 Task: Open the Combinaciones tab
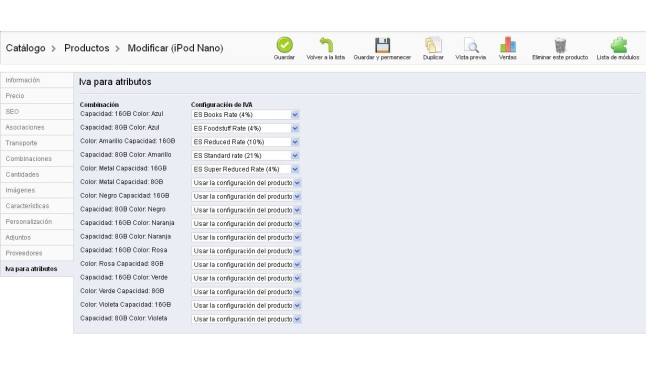37,159
